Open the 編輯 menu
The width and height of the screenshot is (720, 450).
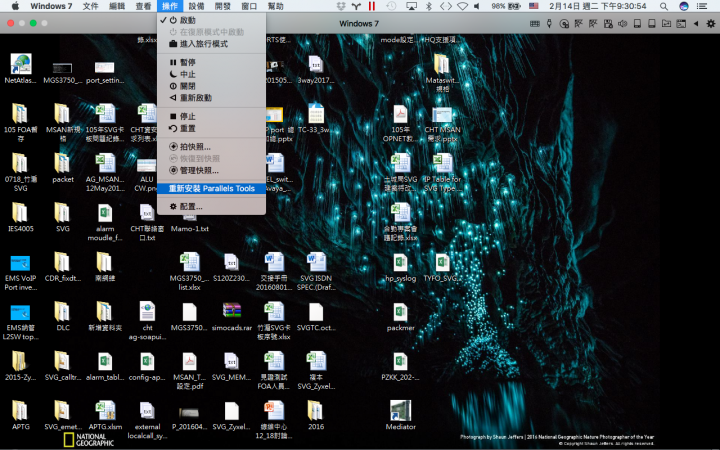pos(117,6)
